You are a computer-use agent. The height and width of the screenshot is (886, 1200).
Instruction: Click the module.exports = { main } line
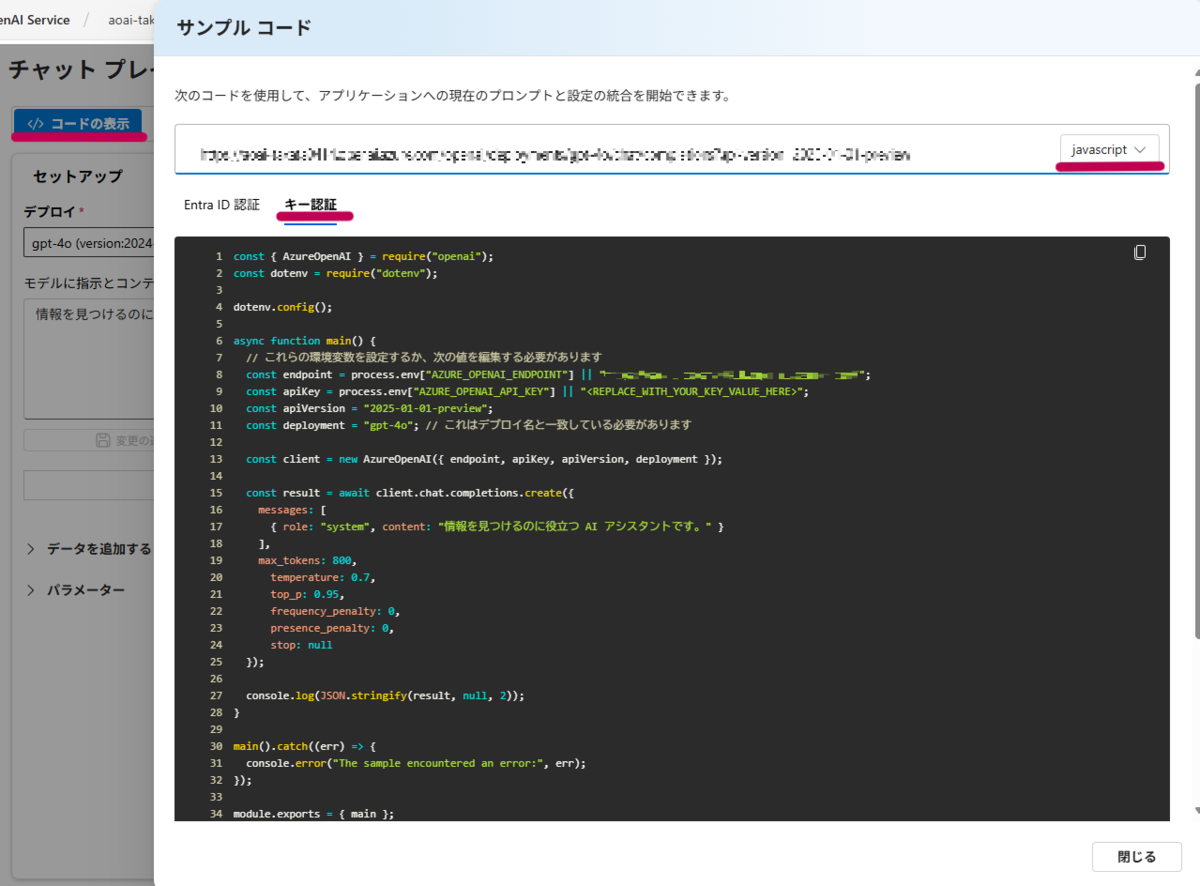pyautogui.click(x=314, y=814)
